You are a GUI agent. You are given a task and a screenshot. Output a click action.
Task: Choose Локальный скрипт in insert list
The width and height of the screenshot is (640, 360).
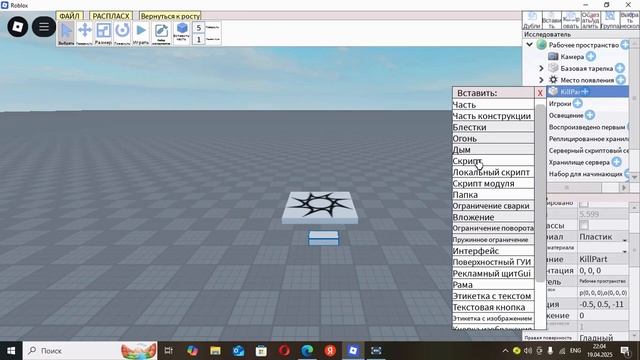click(x=493, y=172)
